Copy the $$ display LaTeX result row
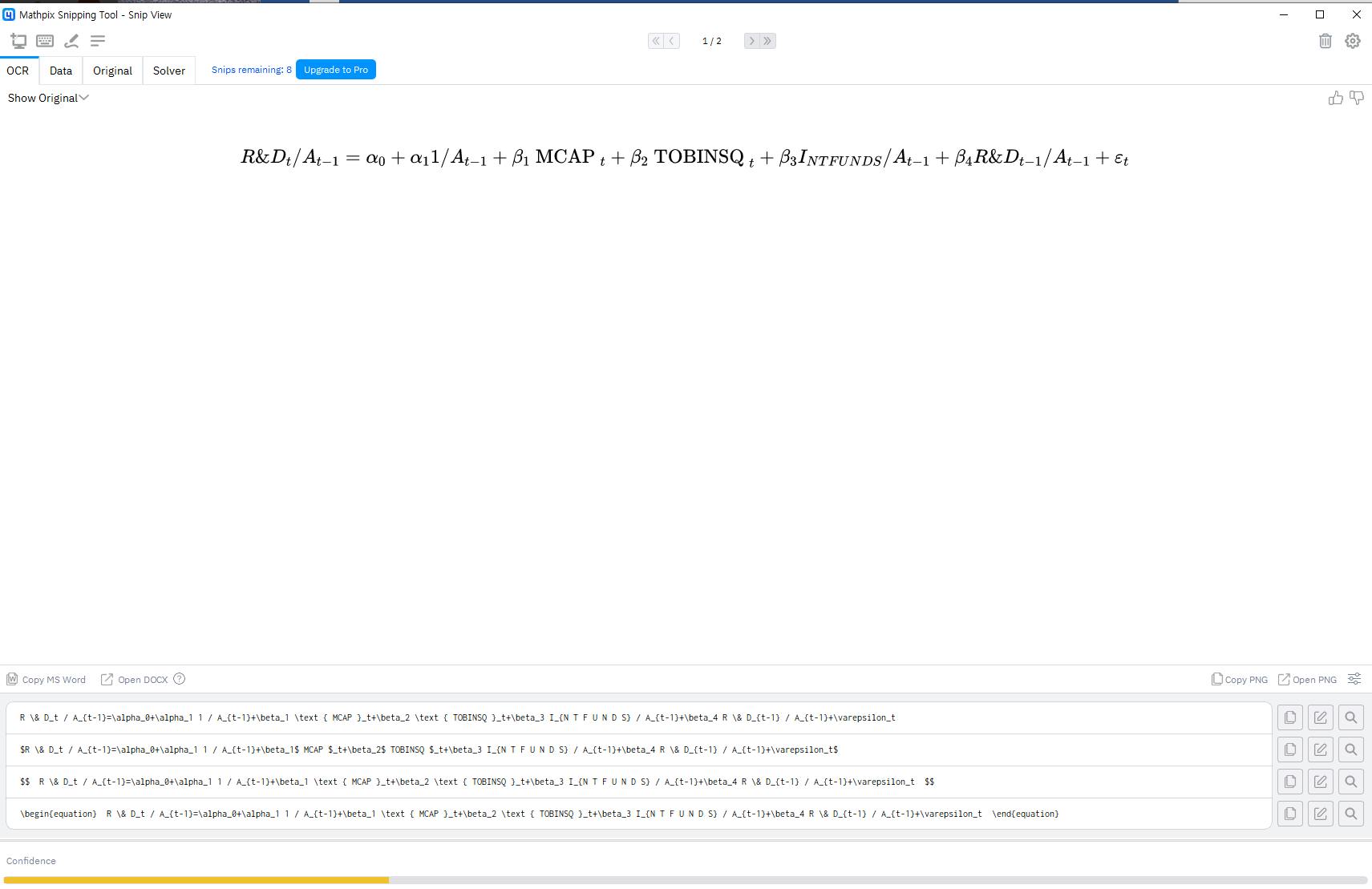Viewport: 1372px width, 889px height. coord(1290,782)
